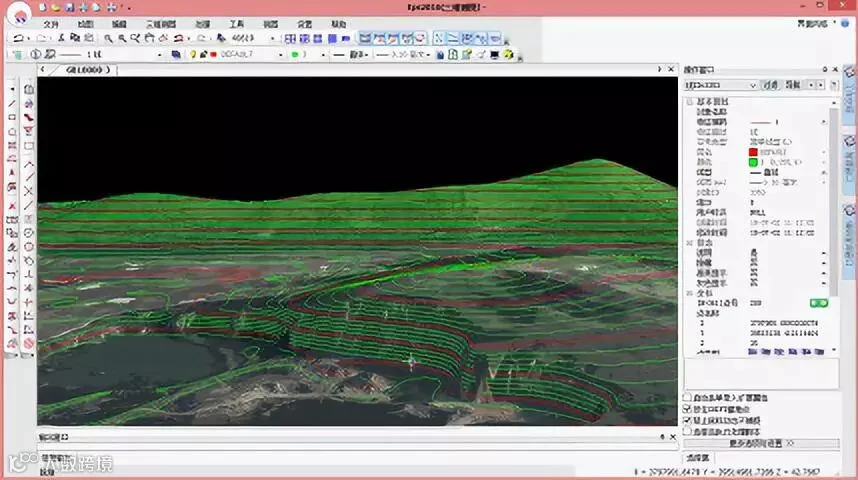Open the 工具 (Tools) menu
This screenshot has height=480, width=858.
pyautogui.click(x=236, y=23)
